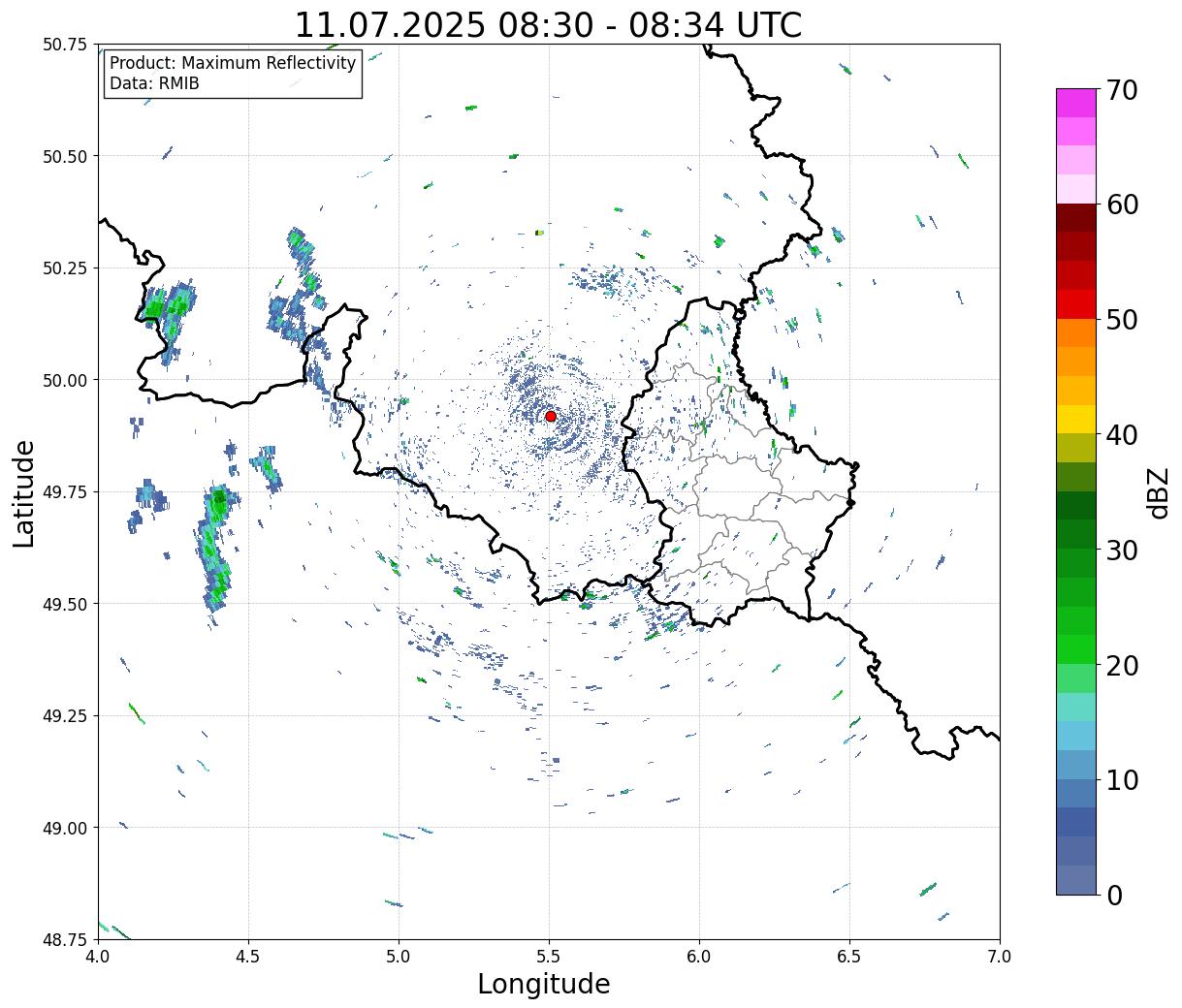Click the latitude tick label 50.75
This screenshot has width=1182, height=1008.
pyautogui.click(x=65, y=45)
